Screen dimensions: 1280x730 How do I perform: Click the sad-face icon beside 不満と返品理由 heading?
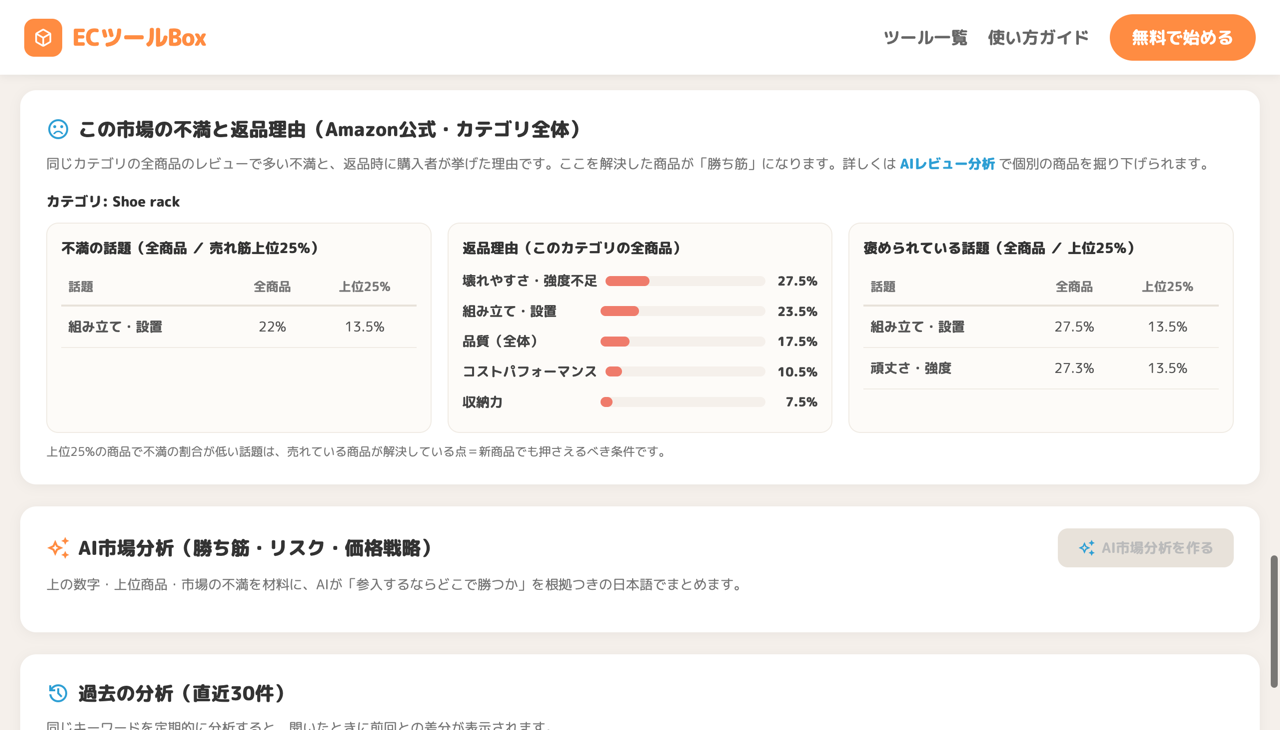58,129
